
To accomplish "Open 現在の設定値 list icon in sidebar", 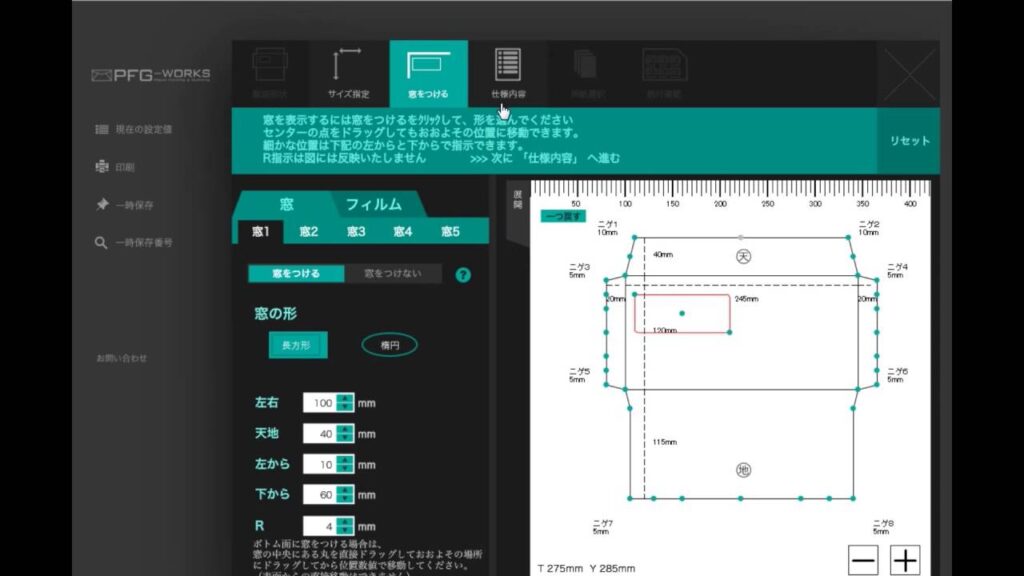I will pos(102,129).
